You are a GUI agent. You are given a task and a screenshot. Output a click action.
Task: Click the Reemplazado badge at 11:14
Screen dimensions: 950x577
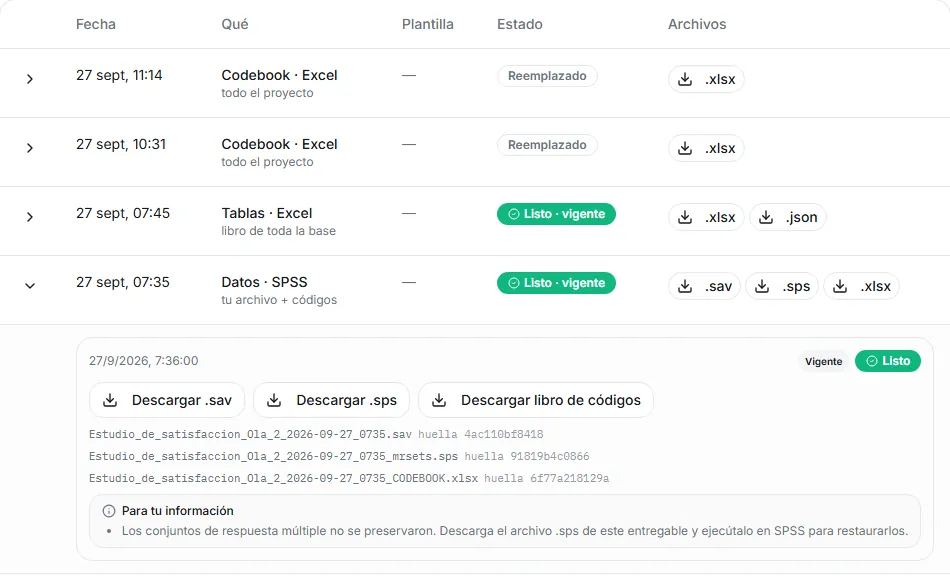[x=547, y=76]
